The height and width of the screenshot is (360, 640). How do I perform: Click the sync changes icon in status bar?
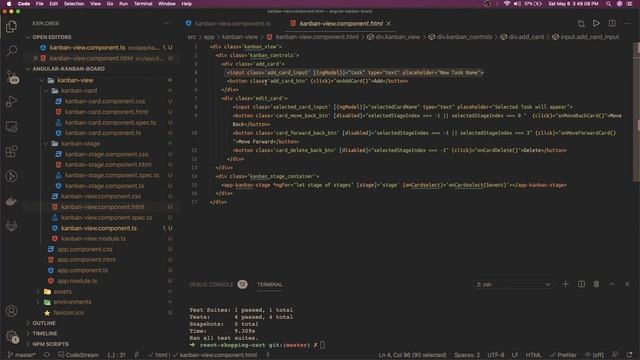pyautogui.click(x=47, y=355)
